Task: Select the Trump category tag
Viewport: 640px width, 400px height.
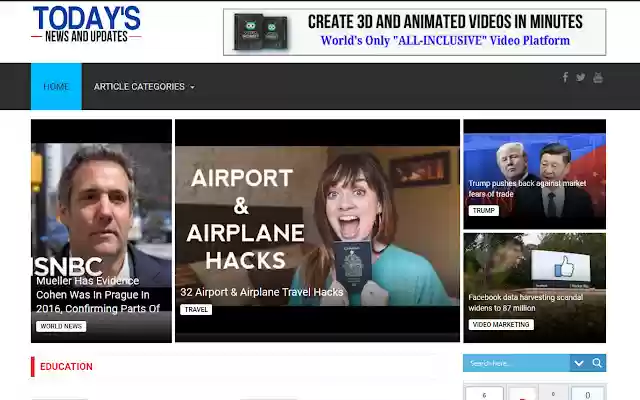Action: [483, 211]
